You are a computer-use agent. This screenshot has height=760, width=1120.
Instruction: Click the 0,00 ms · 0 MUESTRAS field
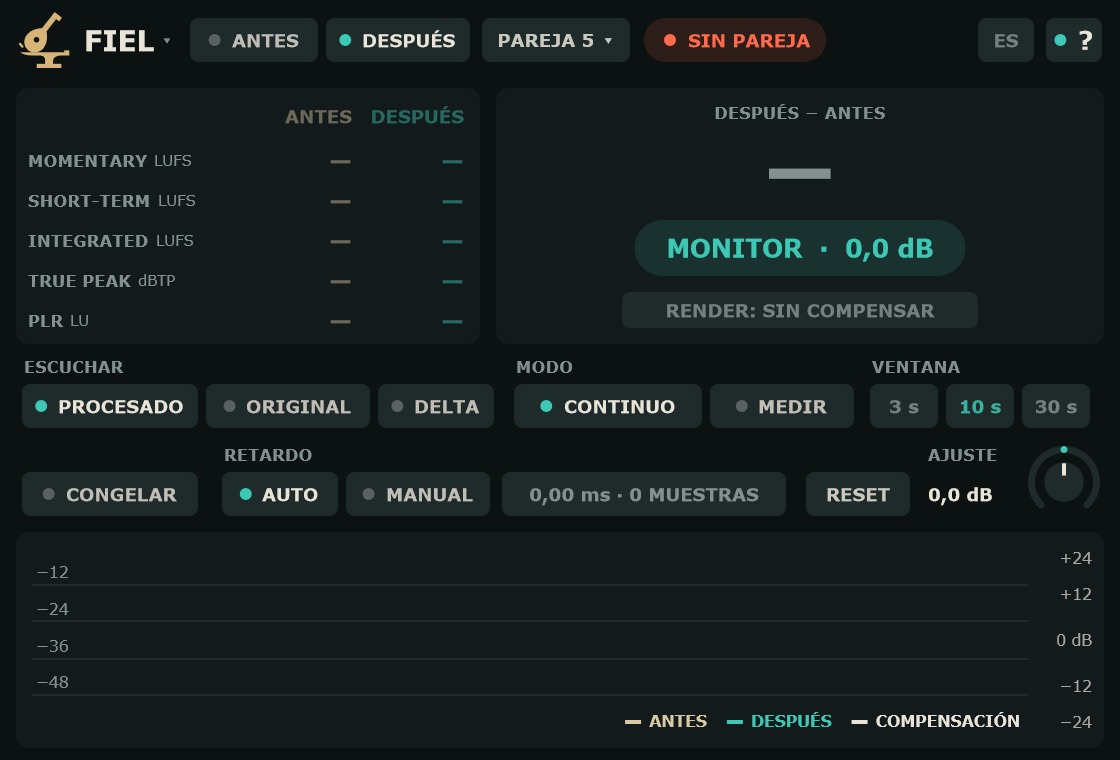tap(644, 494)
